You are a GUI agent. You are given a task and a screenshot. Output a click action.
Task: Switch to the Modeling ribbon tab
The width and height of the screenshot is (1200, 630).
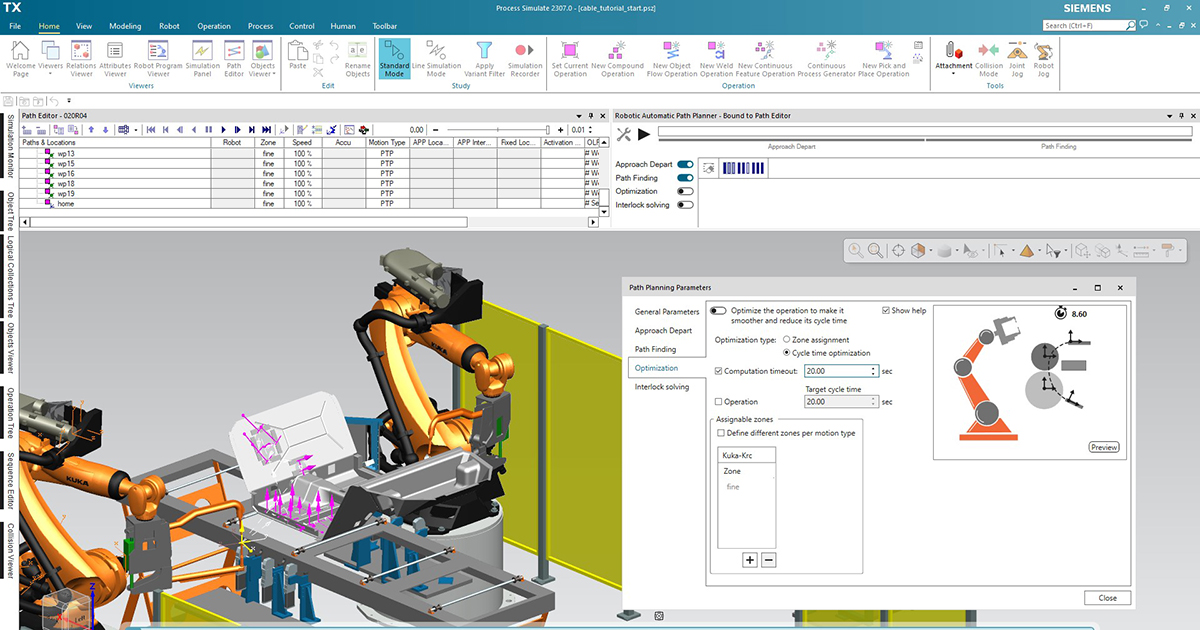[124, 26]
